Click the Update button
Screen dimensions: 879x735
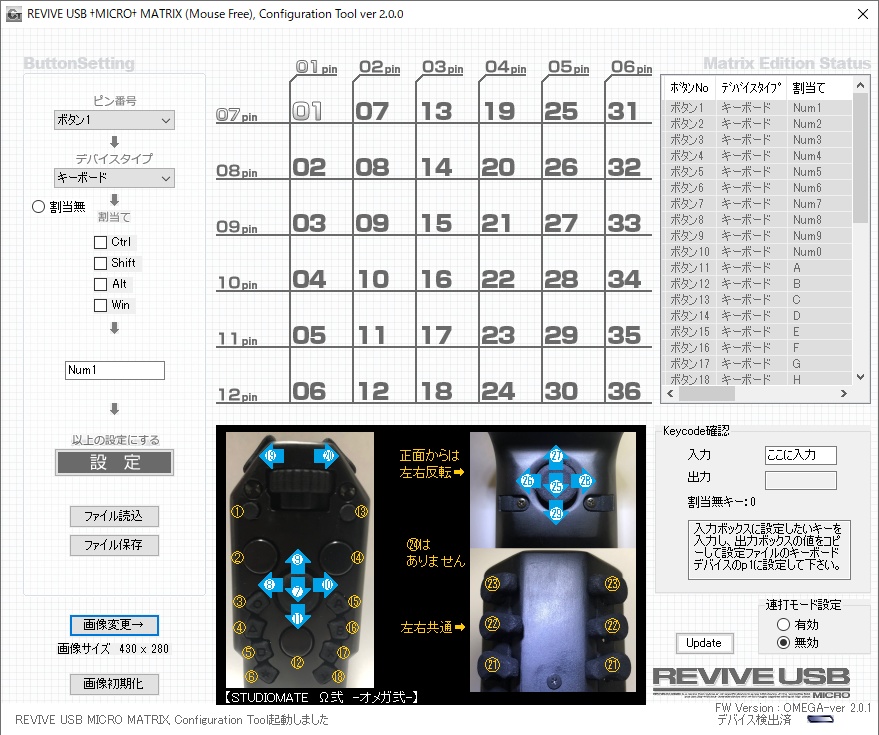[x=705, y=643]
